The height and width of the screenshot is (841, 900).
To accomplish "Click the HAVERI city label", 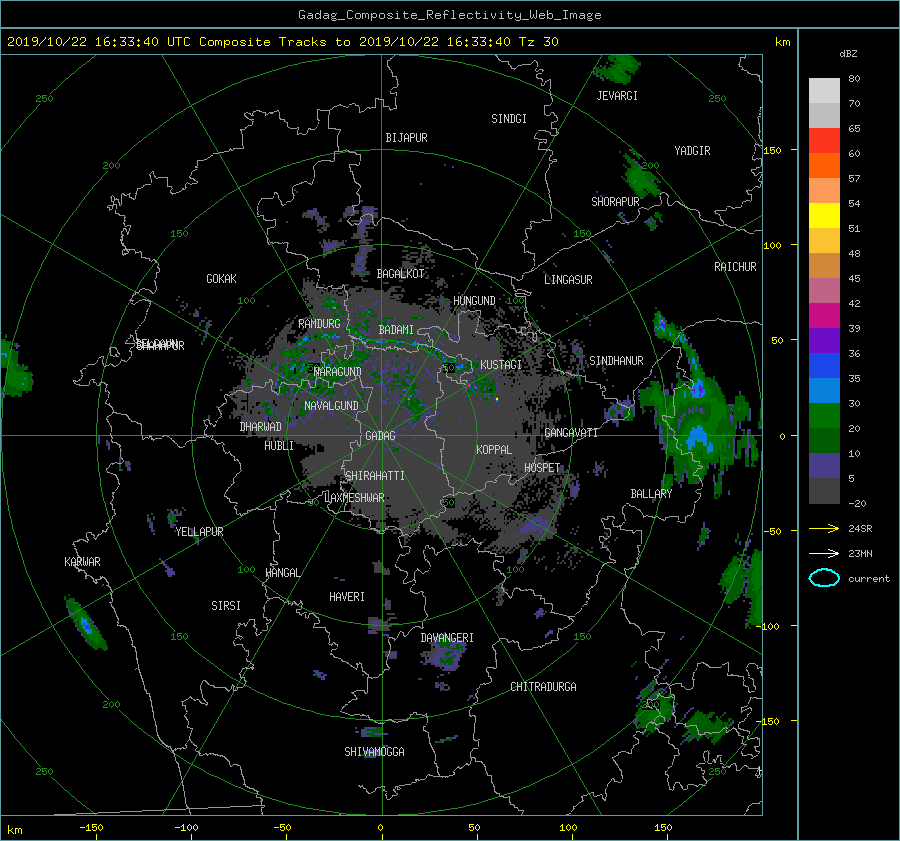I will click(347, 597).
